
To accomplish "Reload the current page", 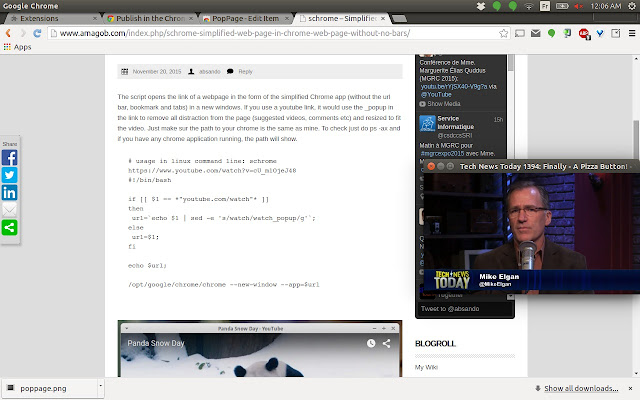I will point(37,33).
